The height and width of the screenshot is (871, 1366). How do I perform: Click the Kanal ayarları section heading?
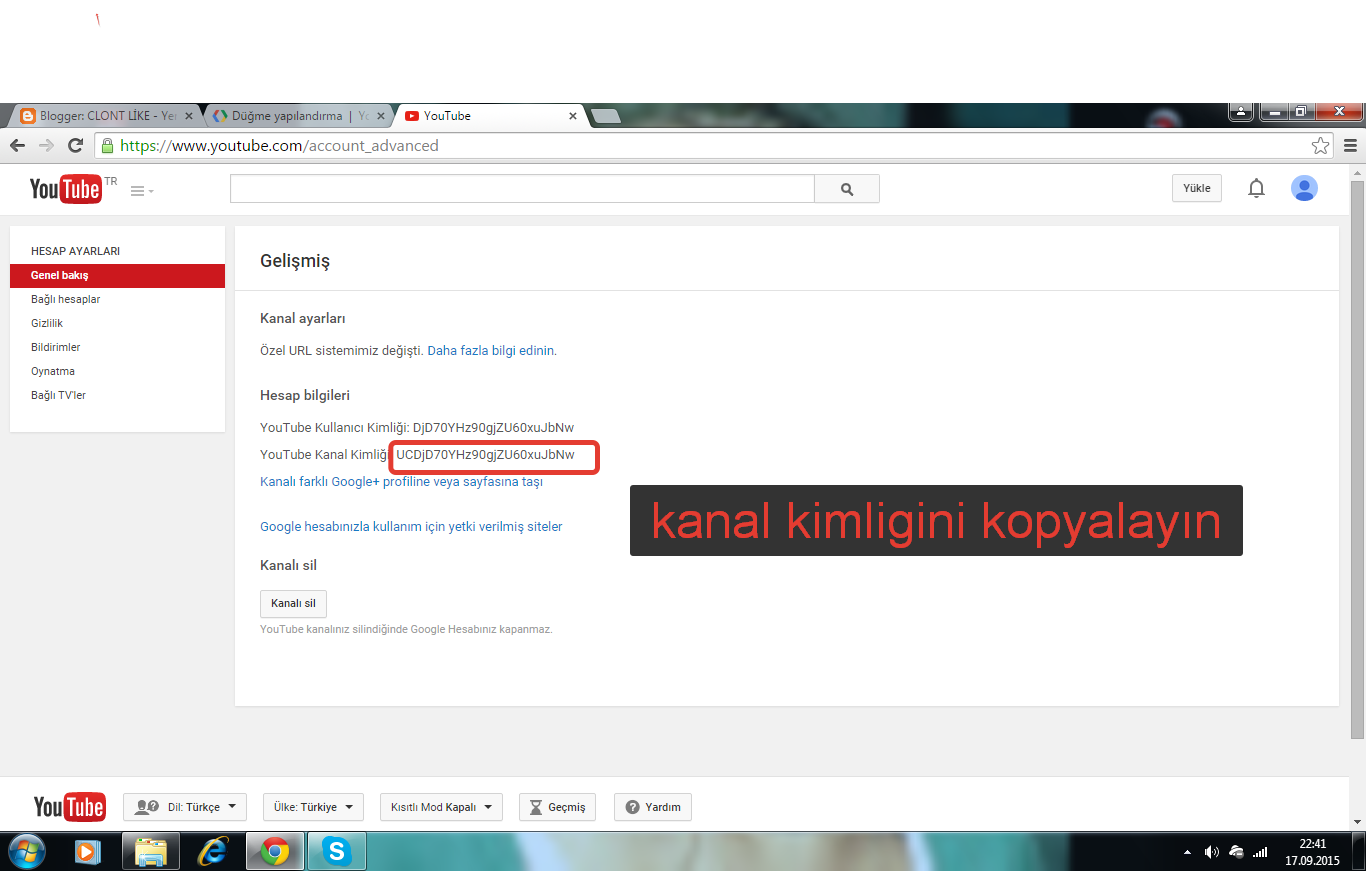(x=303, y=319)
